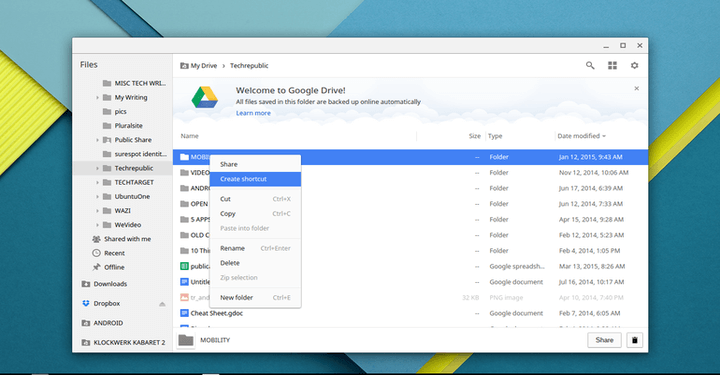Expand the Techrepublic folder arrow

[97, 168]
